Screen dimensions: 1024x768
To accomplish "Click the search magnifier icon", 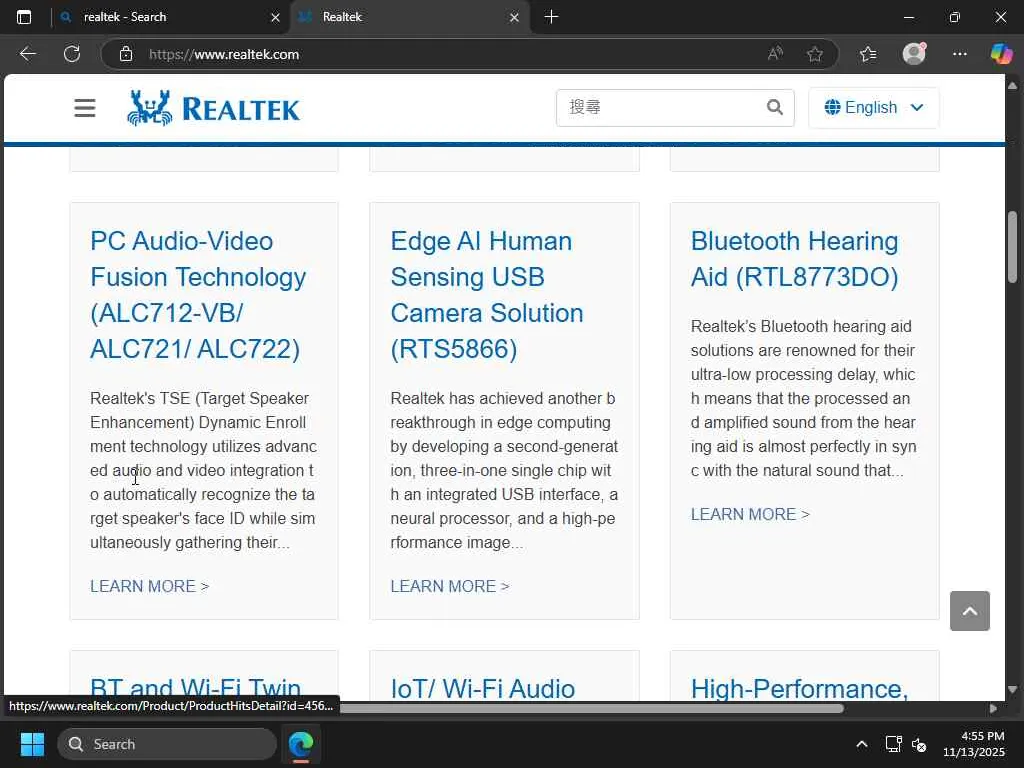I will click(x=775, y=107).
